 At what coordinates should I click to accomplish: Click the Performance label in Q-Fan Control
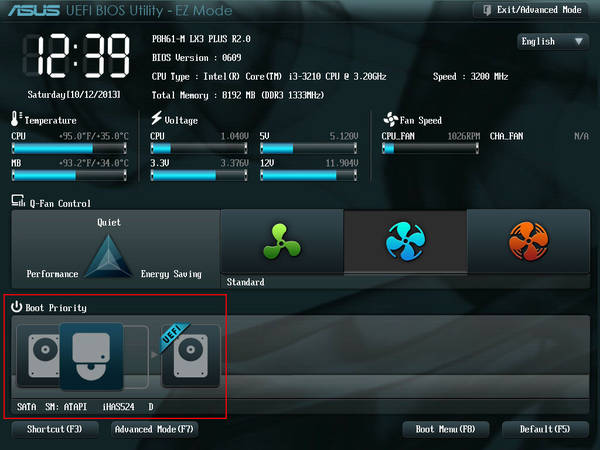[52, 274]
